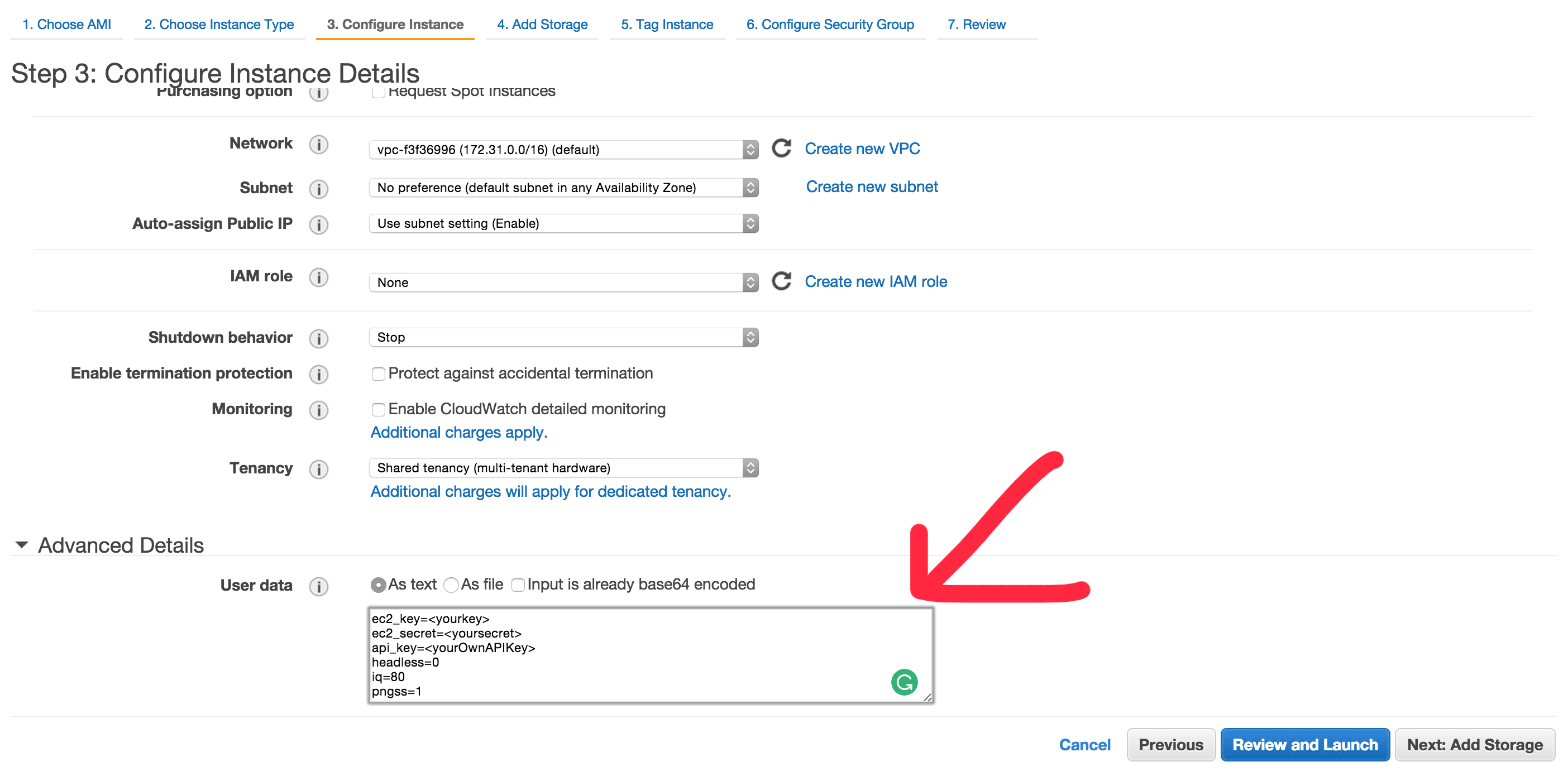Open the Auto-assign Public IP dropdown
The height and width of the screenshot is (776, 1568).
coord(563,223)
